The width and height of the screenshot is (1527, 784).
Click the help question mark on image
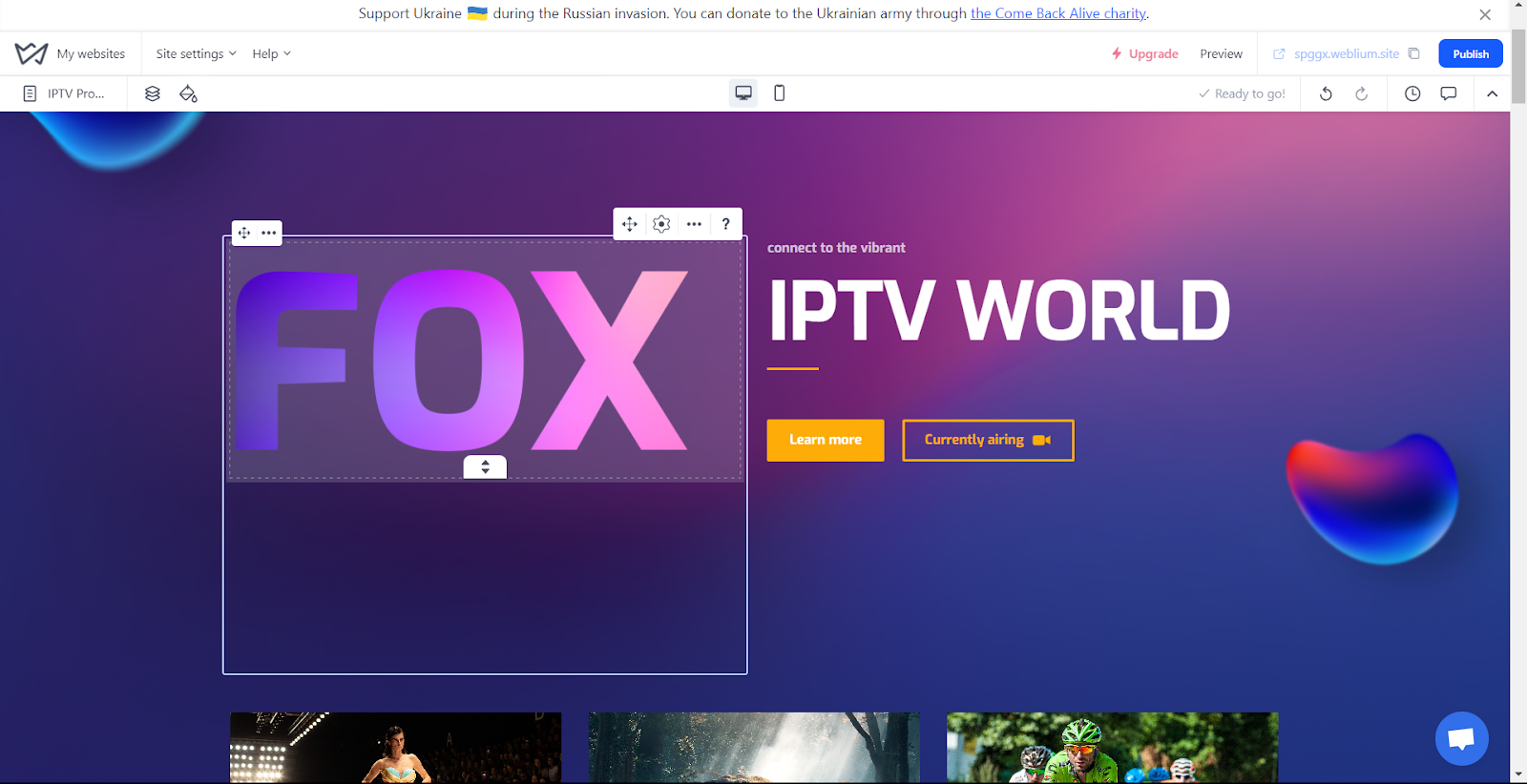point(725,224)
